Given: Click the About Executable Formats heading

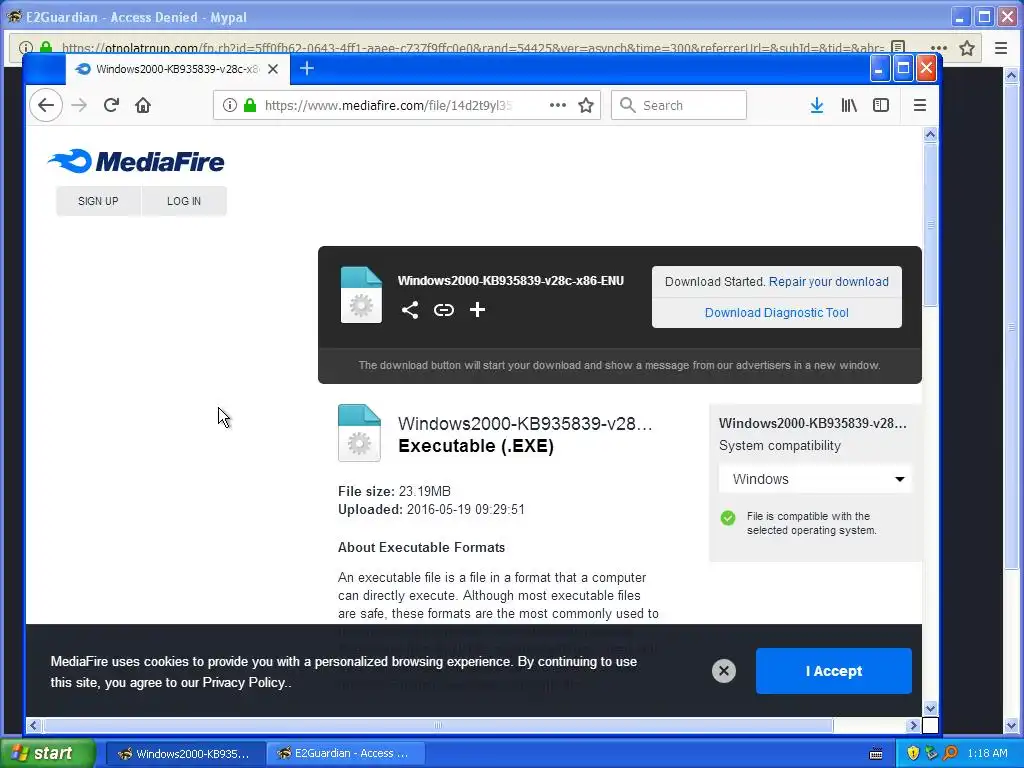Looking at the screenshot, I should coord(421,547).
